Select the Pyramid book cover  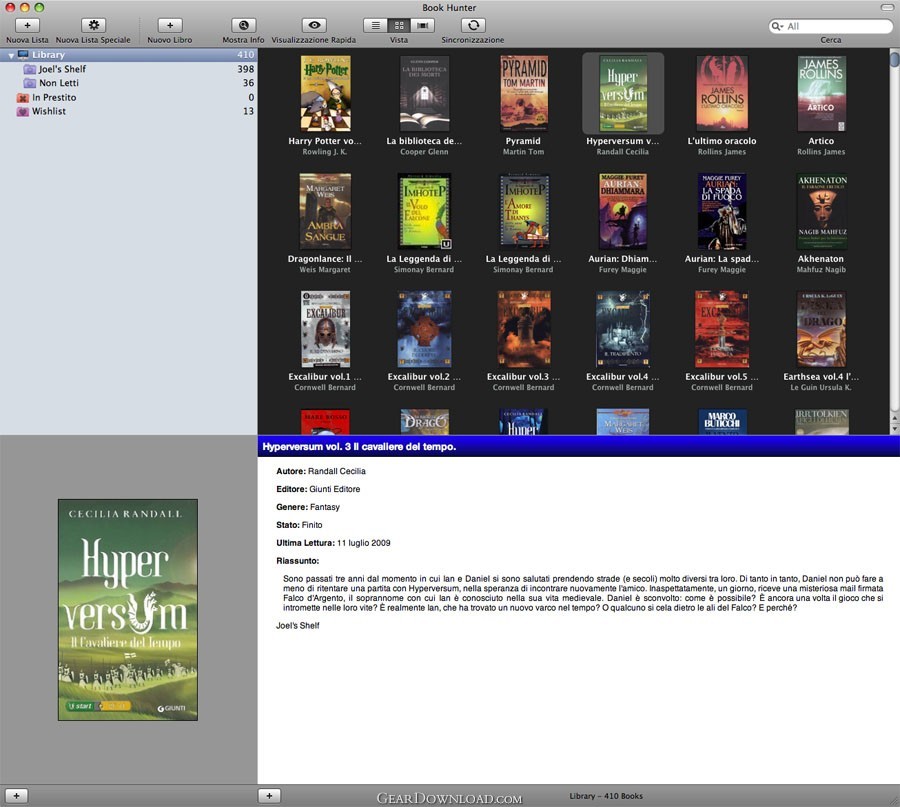pyautogui.click(x=523, y=94)
